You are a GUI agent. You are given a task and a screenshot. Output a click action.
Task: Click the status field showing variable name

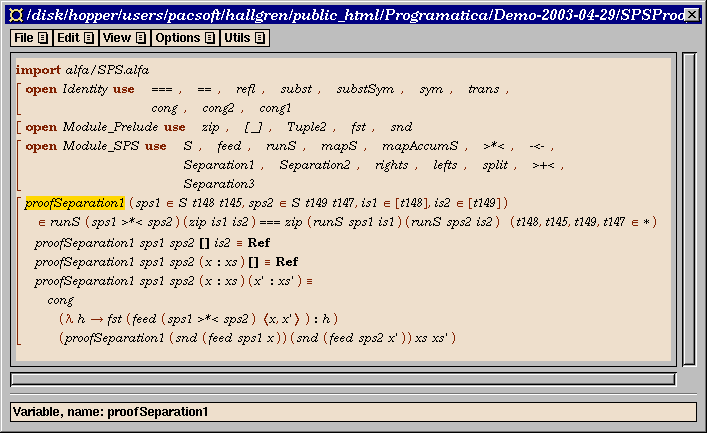pos(353,411)
